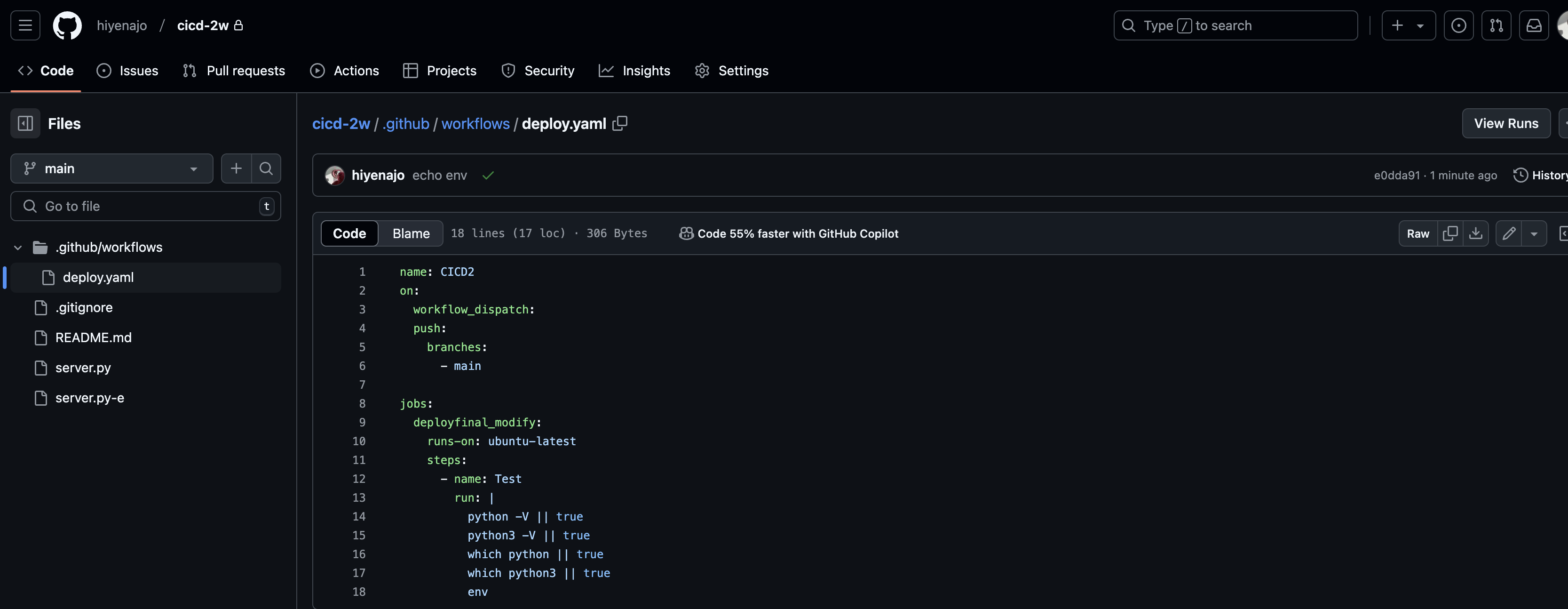View the commit status check mark
Image resolution: width=1568 pixels, height=609 pixels.
(488, 176)
